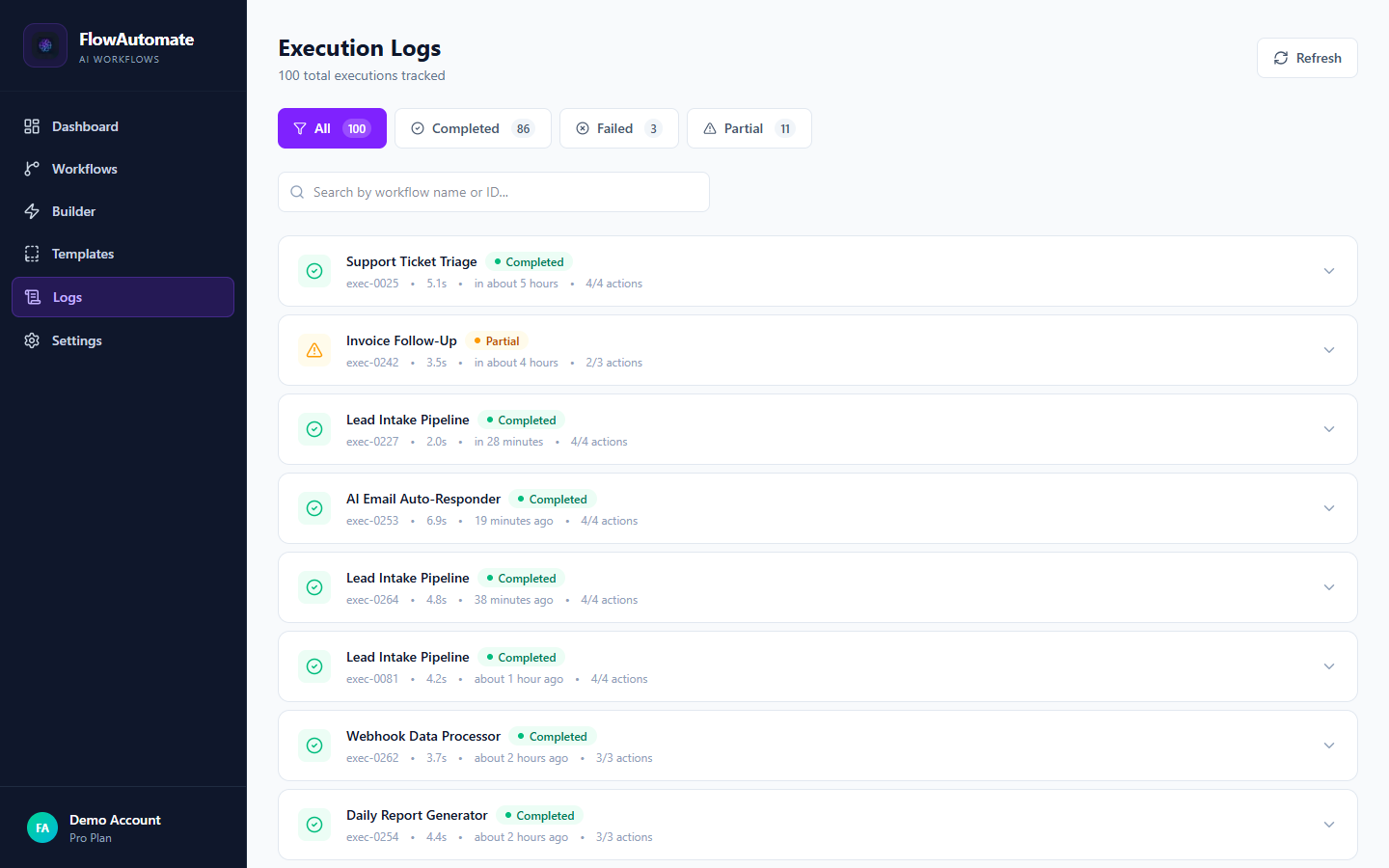Viewport: 1389px width, 868px height.
Task: Click the exec-0242 ID text
Action: pyautogui.click(x=372, y=363)
